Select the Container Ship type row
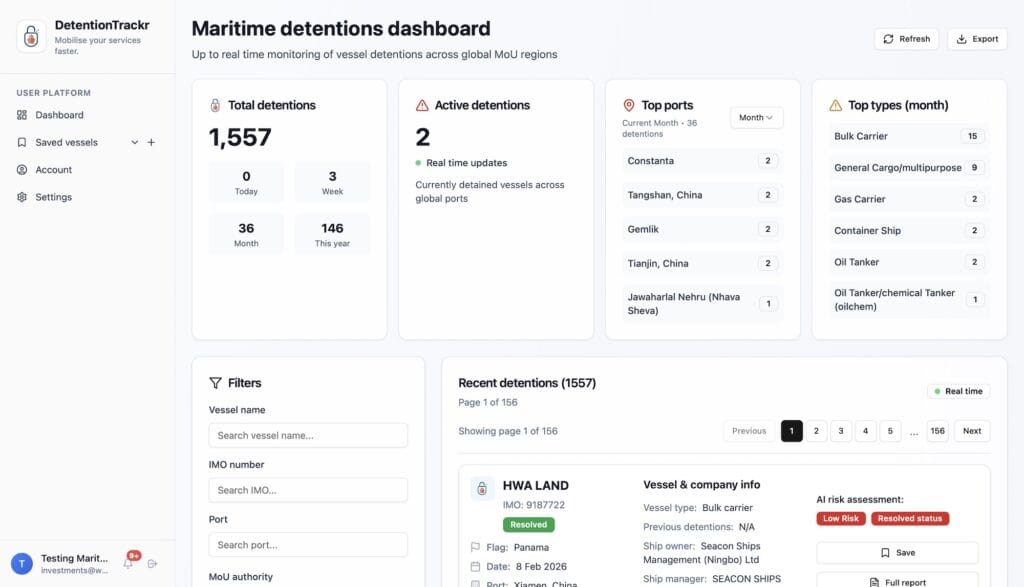This screenshot has height=587, width=1024. click(x=909, y=230)
